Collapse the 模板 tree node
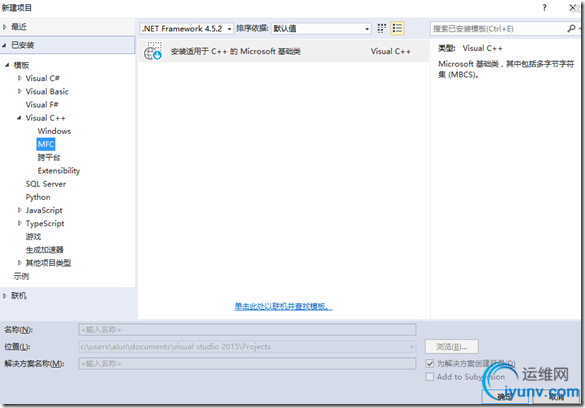 pos(7,65)
